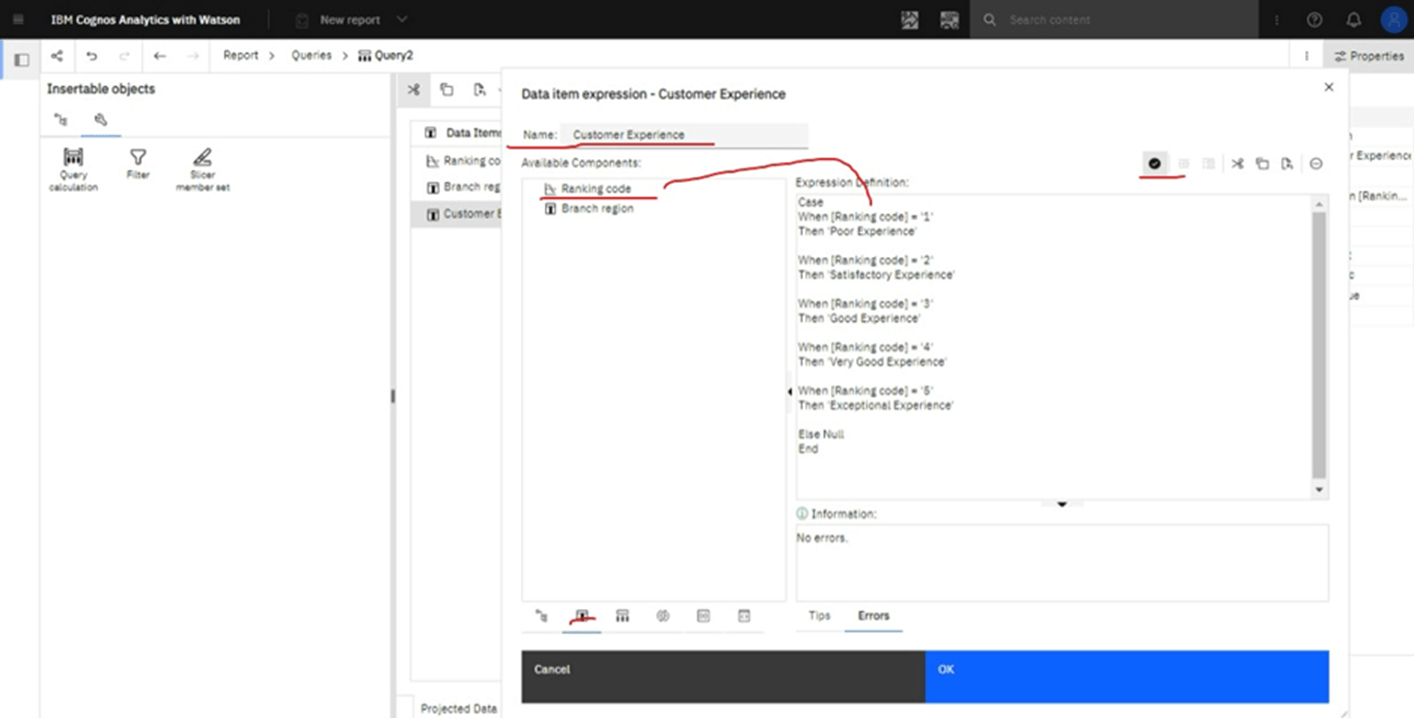The height and width of the screenshot is (718, 1414).
Task: Expand the New report title dropdown
Action: [x=402, y=19]
